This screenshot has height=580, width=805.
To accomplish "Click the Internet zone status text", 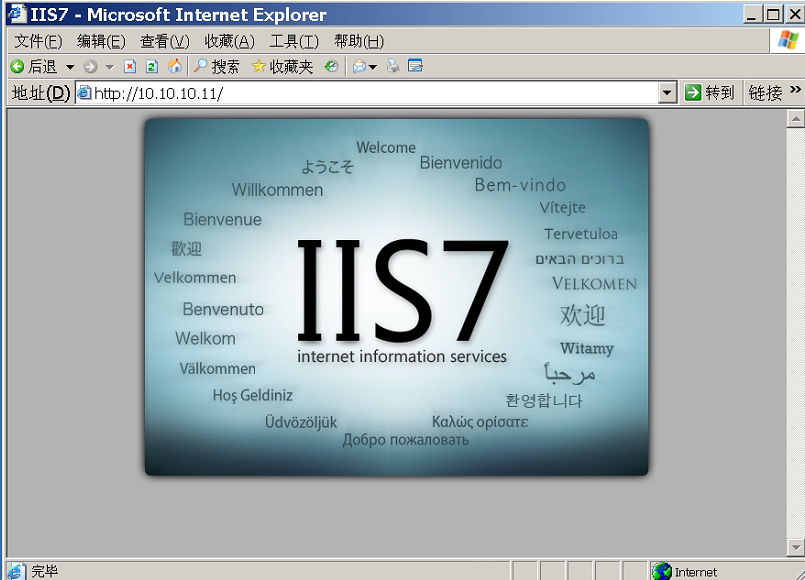I will coord(696,572).
